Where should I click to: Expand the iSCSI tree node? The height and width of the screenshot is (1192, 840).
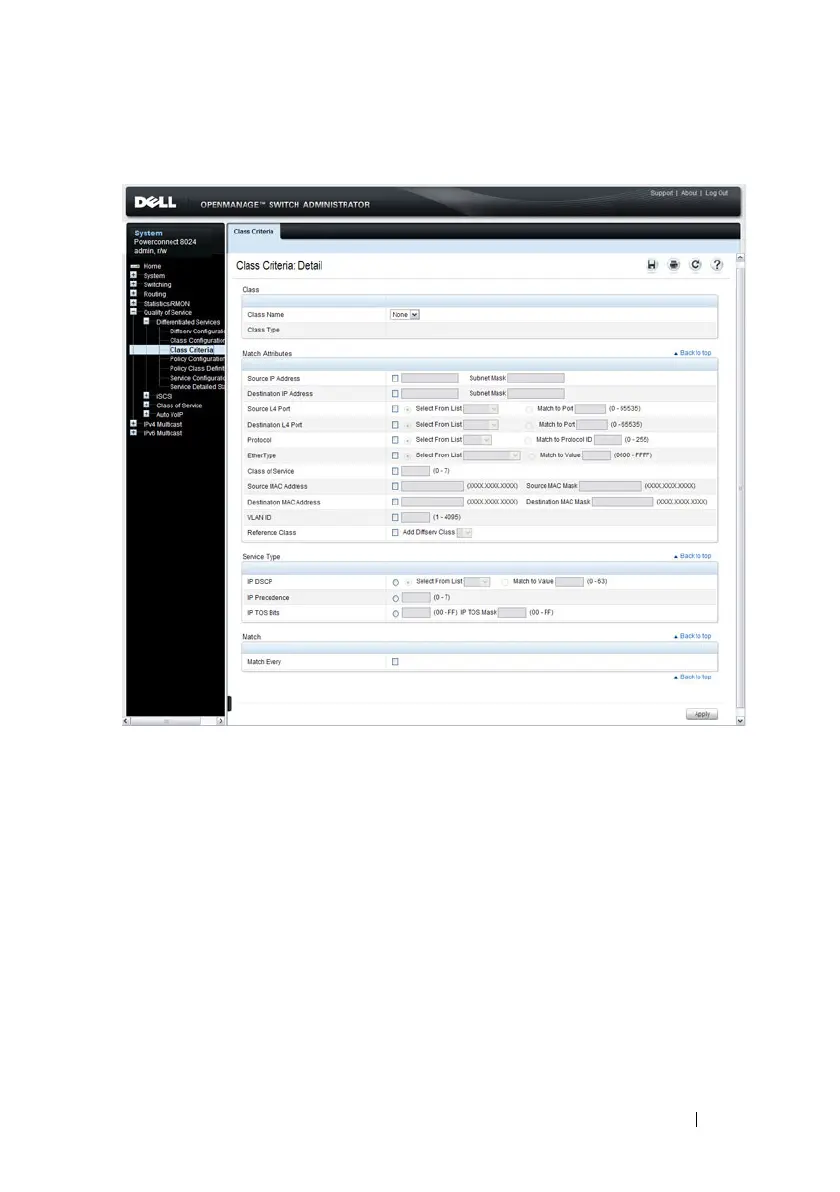146,395
